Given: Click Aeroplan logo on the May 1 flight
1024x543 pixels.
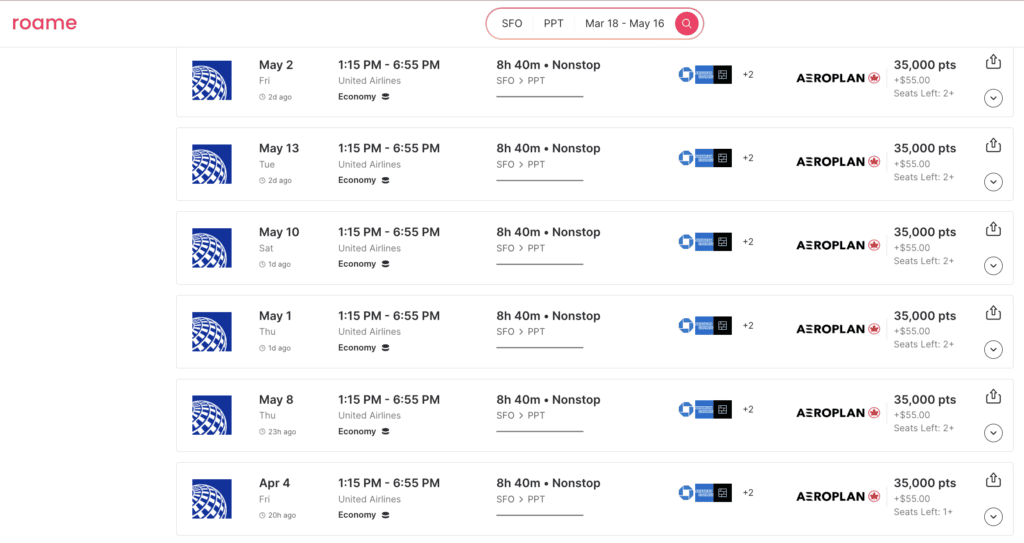Looking at the screenshot, I should click(838, 329).
